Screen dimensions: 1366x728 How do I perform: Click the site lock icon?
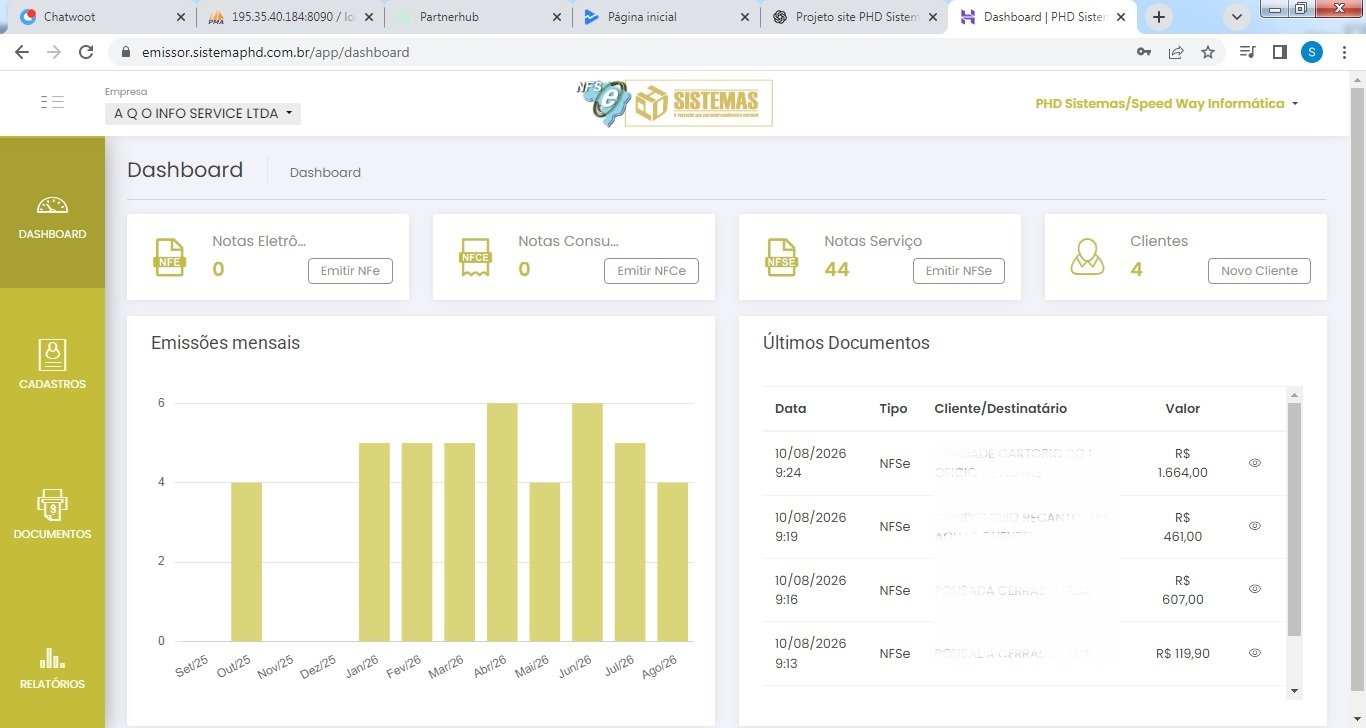(126, 52)
